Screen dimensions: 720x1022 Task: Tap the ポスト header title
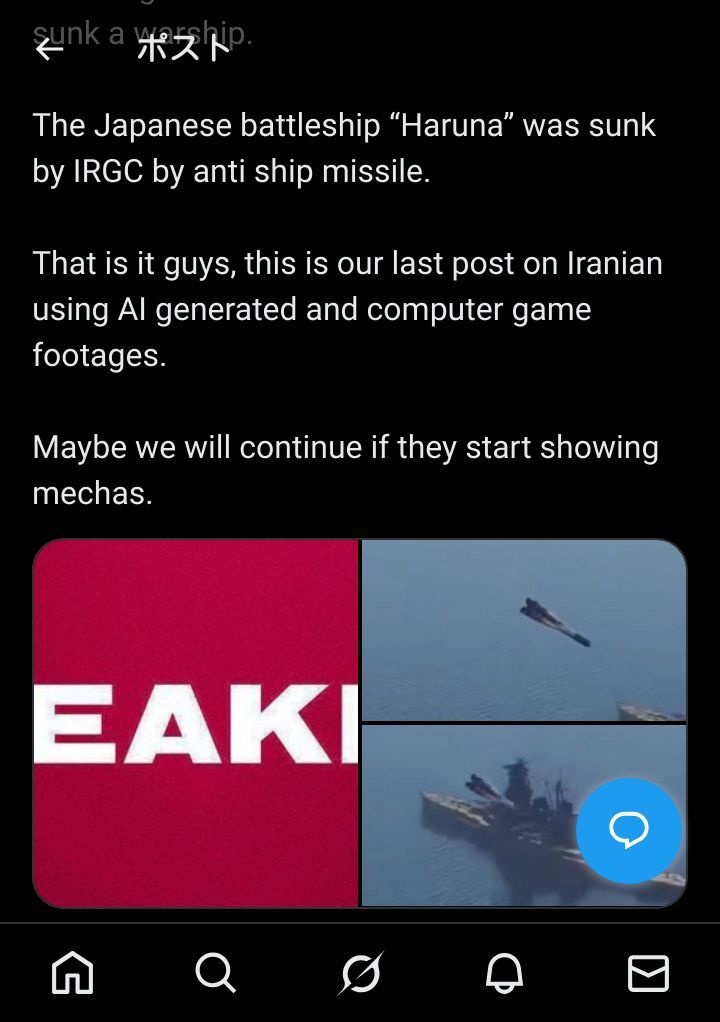[184, 49]
